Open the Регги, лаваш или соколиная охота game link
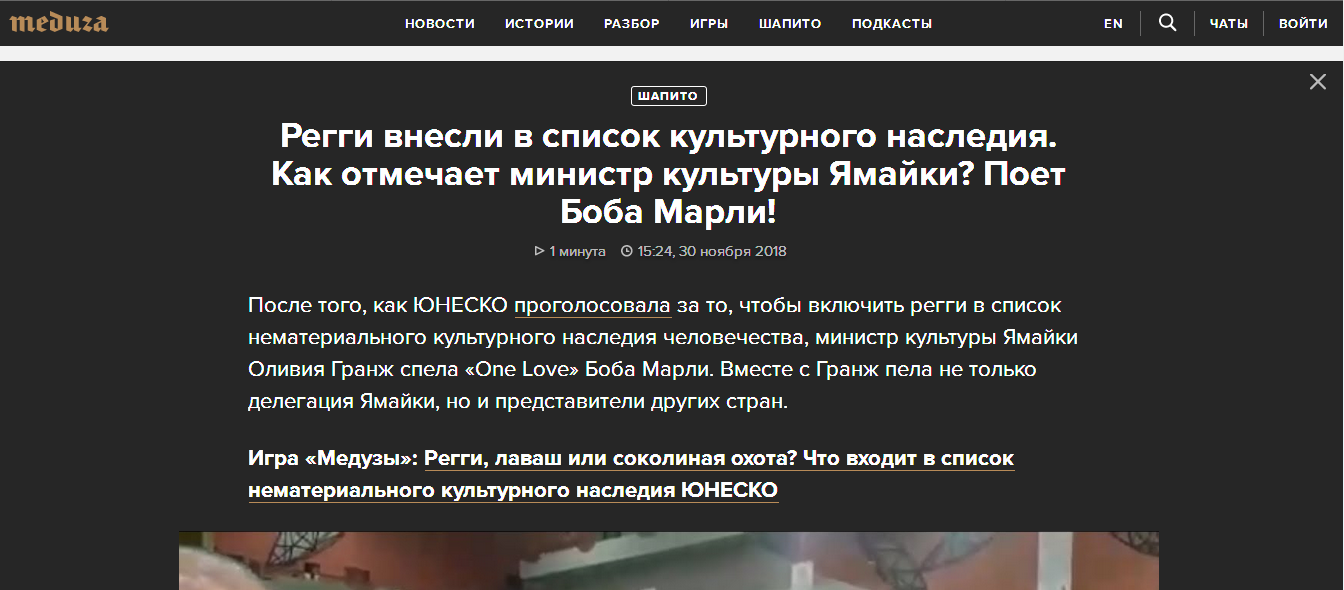The image size is (1344, 590). tap(631, 475)
